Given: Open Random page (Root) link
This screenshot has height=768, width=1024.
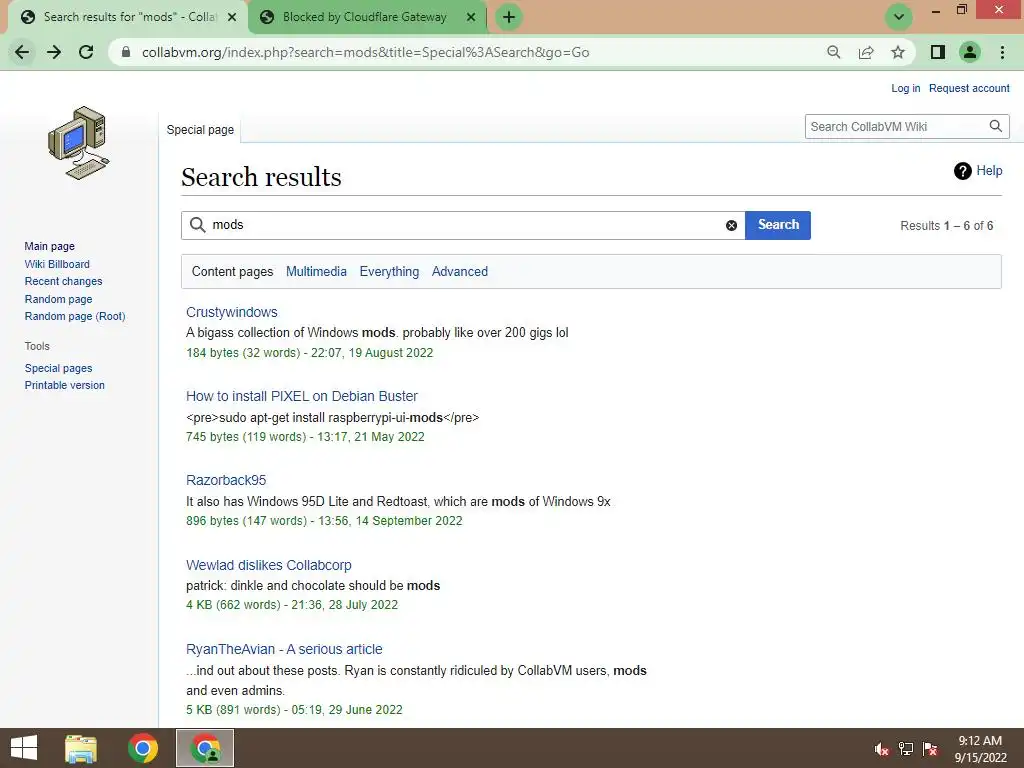Looking at the screenshot, I should click(75, 316).
